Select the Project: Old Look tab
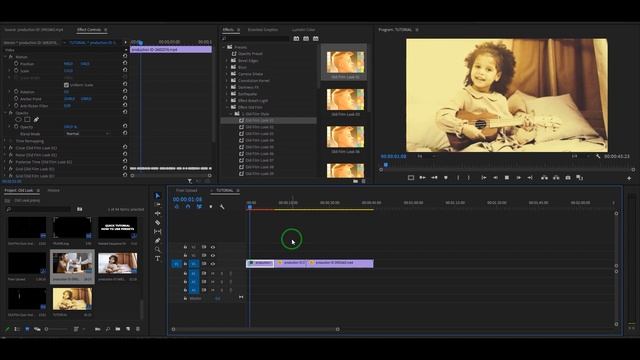 [19, 190]
